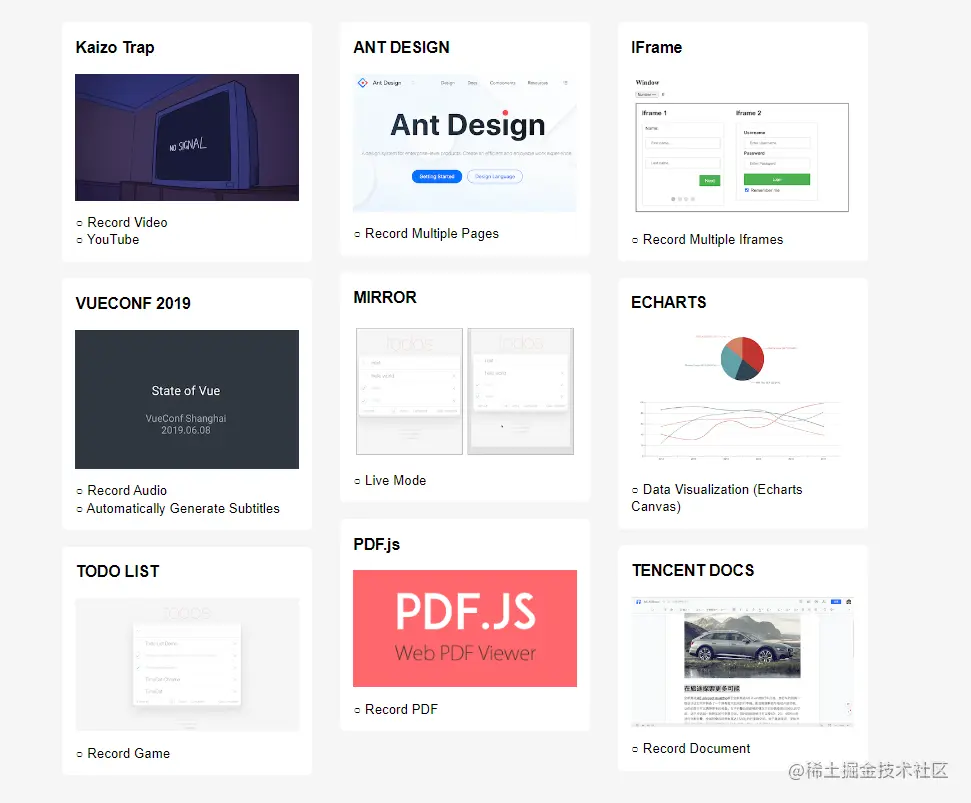The width and height of the screenshot is (971, 803).
Task: Open the left mirrored todos preview
Action: click(409, 391)
